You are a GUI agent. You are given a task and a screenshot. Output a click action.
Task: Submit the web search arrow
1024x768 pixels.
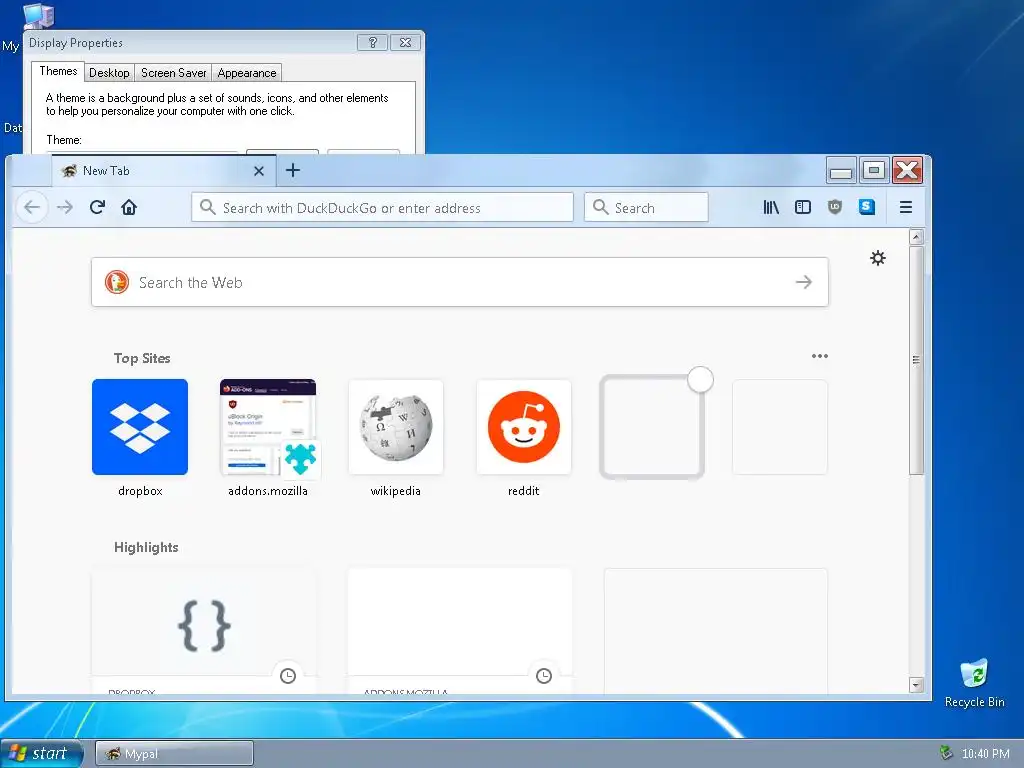(804, 282)
